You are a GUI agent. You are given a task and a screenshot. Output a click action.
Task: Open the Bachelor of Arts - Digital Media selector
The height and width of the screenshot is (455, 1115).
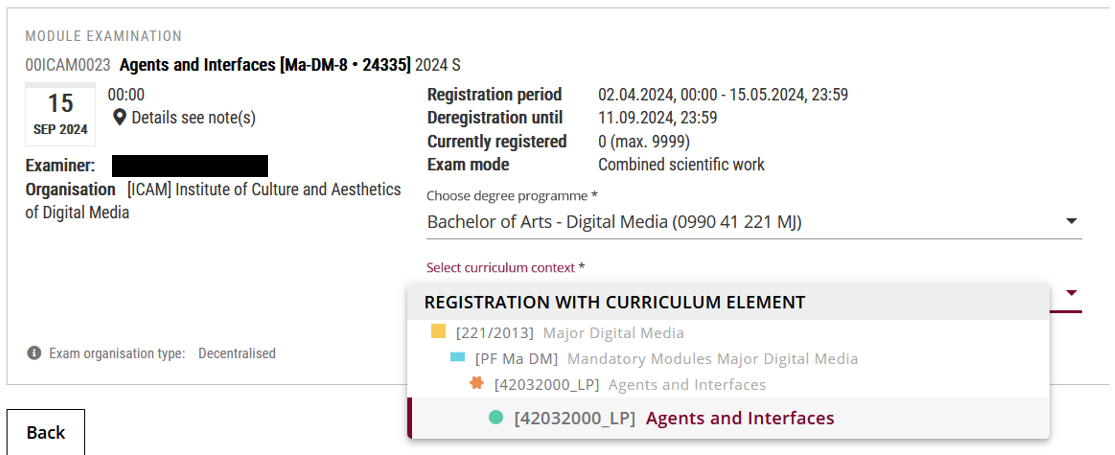(x=754, y=222)
